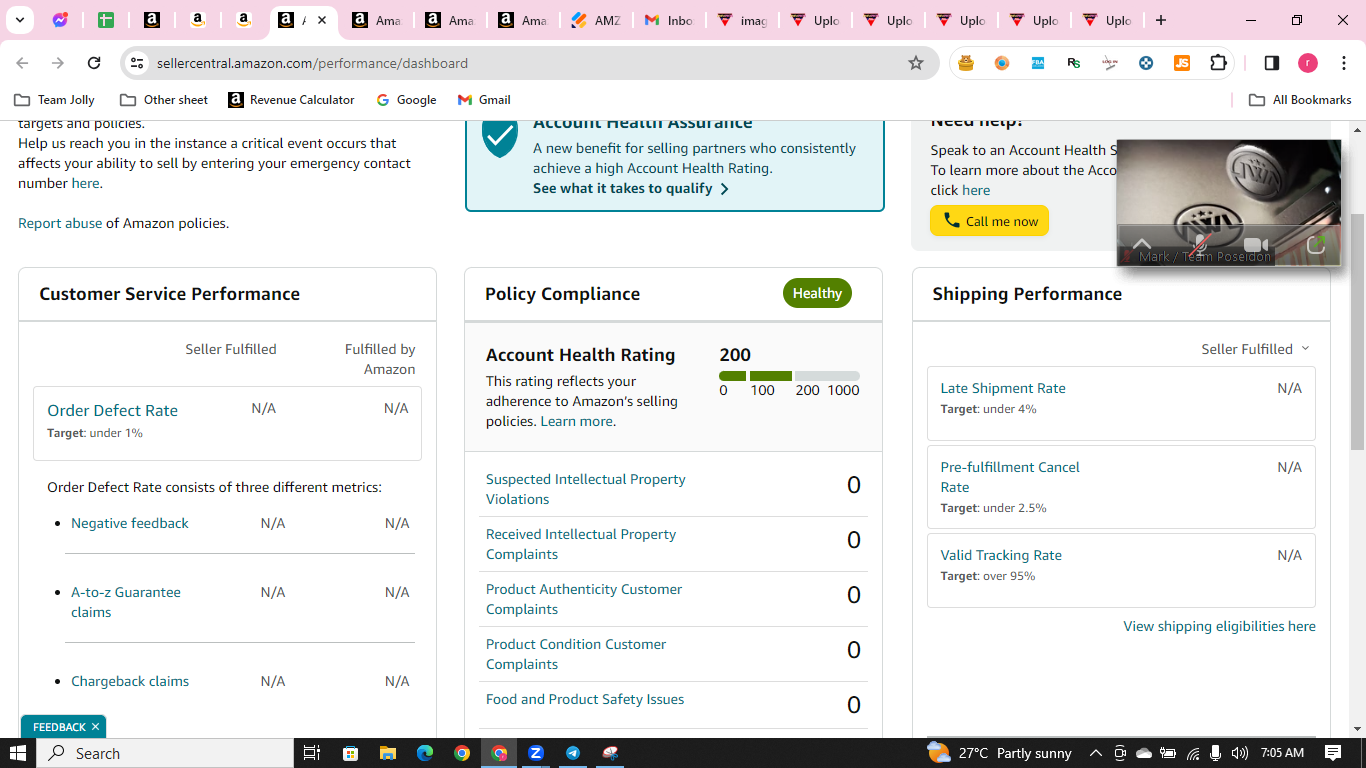This screenshot has width=1366, height=768.
Task: Open File Explorer from the taskbar
Action: tap(387, 753)
